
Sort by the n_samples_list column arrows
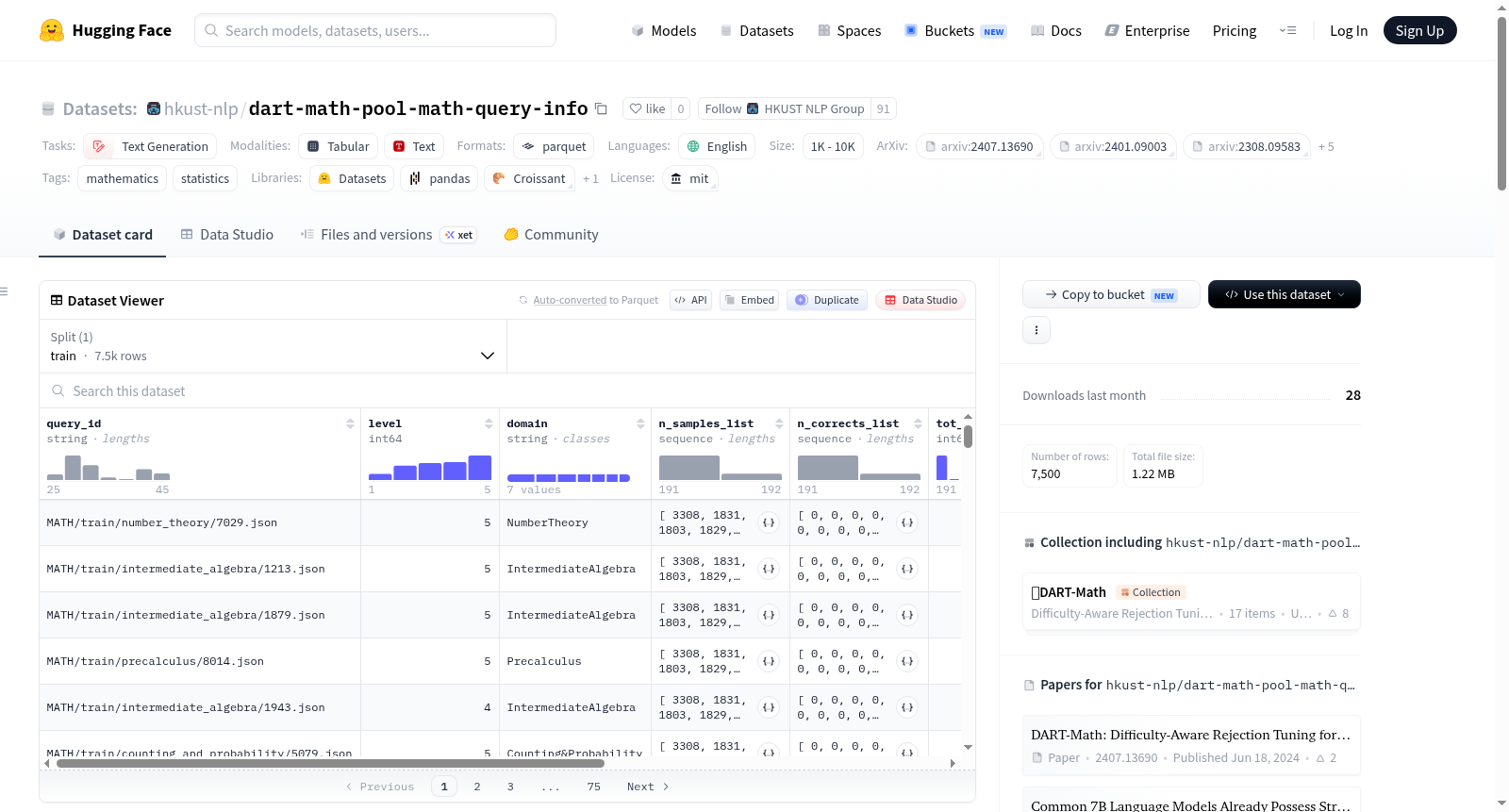(x=779, y=423)
